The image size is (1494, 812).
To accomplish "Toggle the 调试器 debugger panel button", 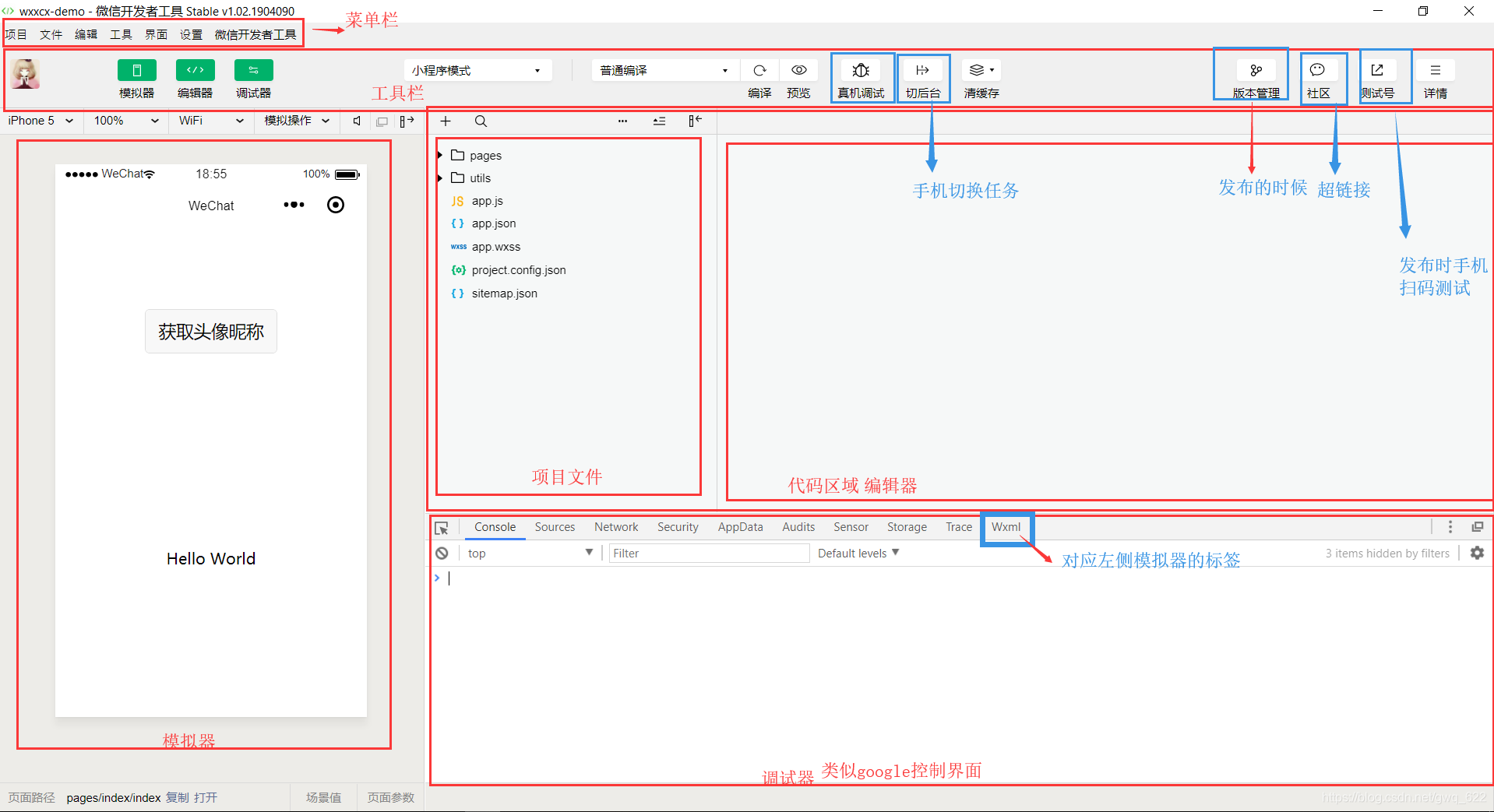I will pyautogui.click(x=253, y=70).
